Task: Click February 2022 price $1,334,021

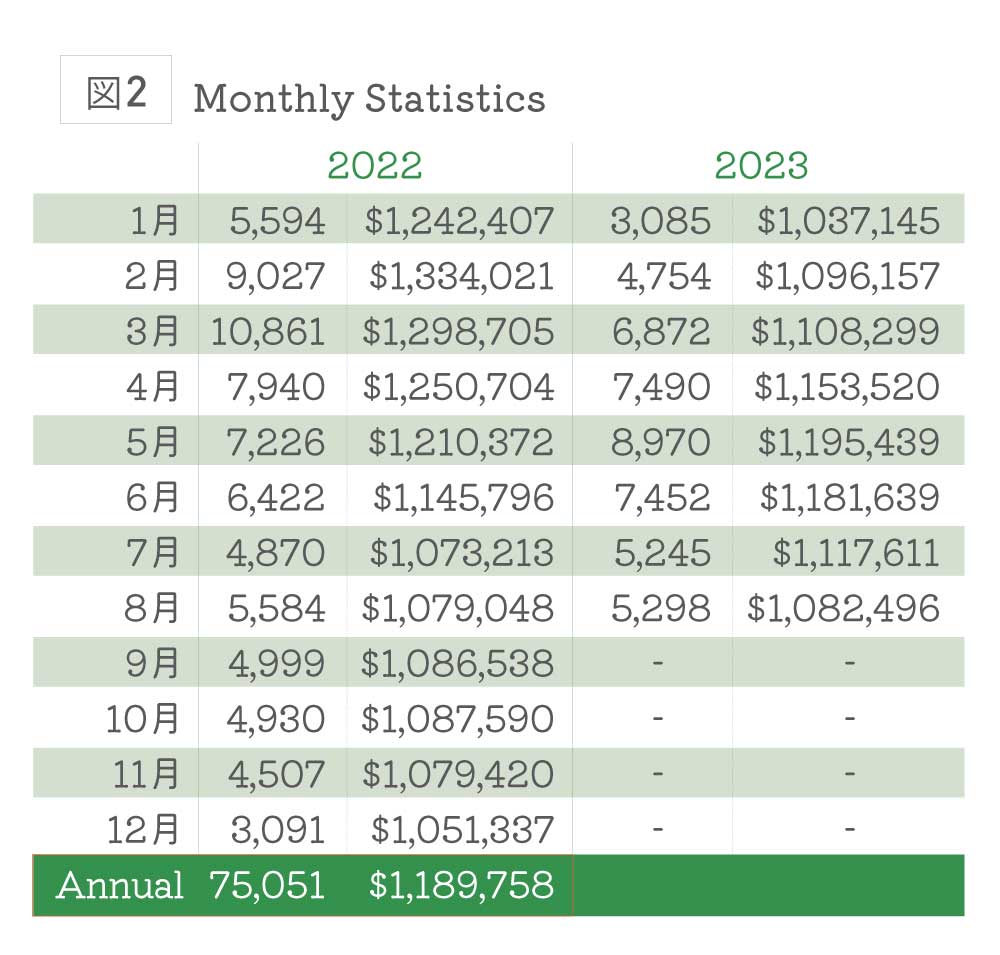Action: tap(460, 276)
